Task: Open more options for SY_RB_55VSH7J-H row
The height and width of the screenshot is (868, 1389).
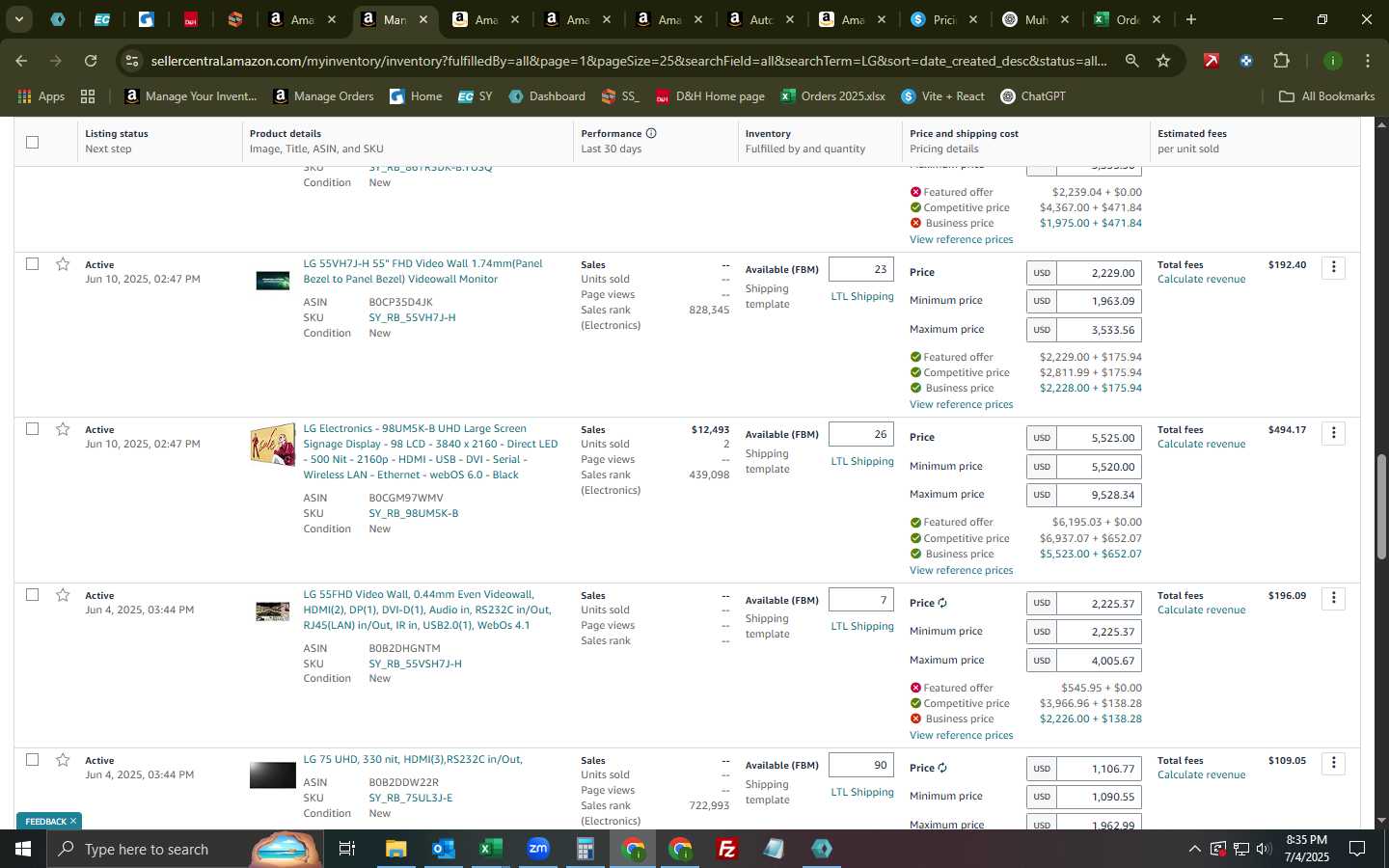Action: (1333, 598)
